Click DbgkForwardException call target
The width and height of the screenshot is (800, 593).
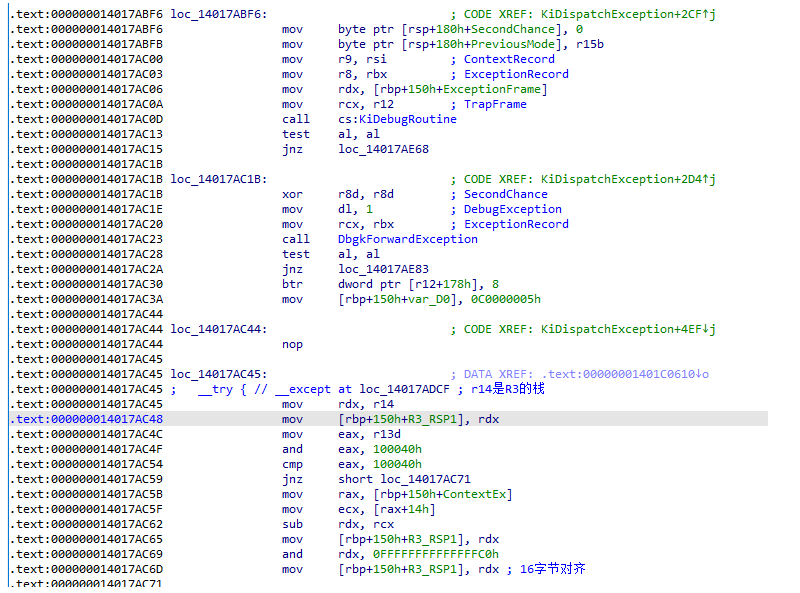408,239
